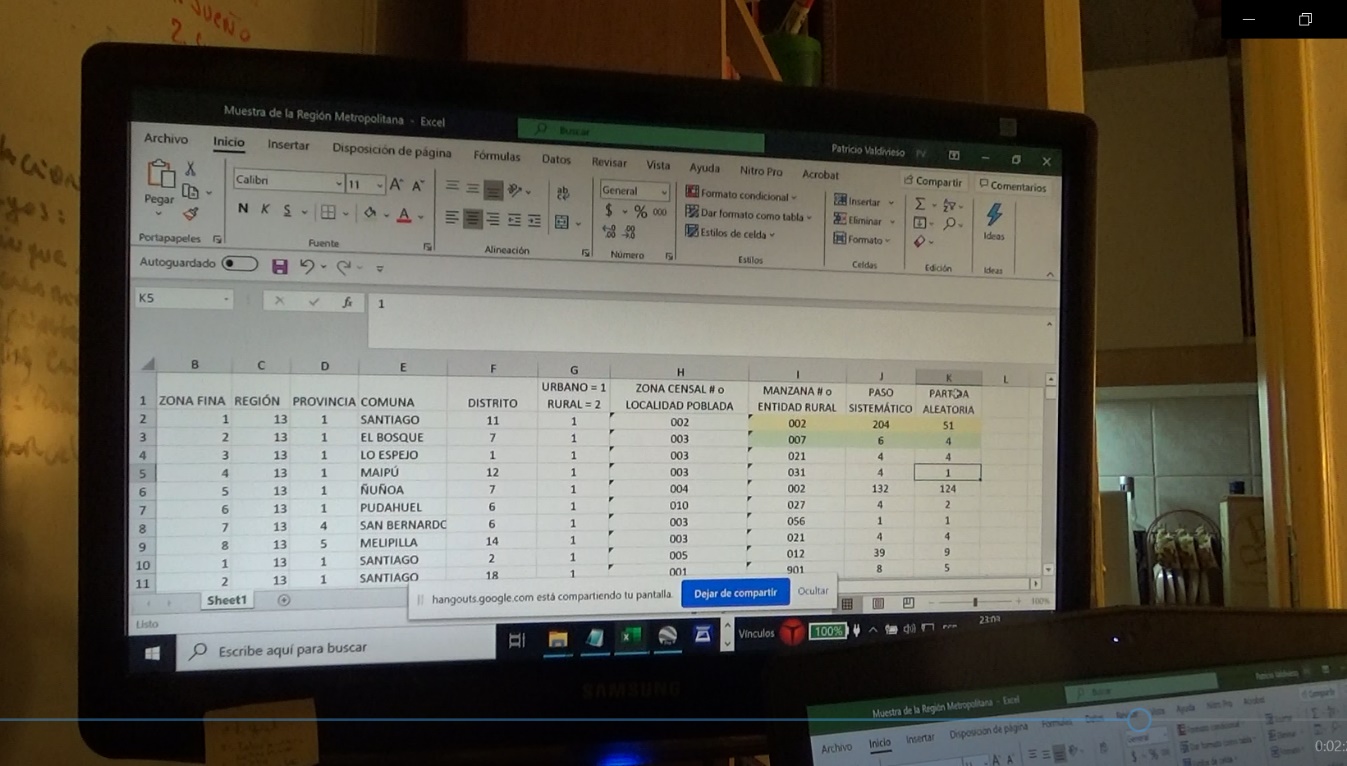Apply the thousands separator 000 style
The width and height of the screenshot is (1347, 766).
tap(660, 212)
